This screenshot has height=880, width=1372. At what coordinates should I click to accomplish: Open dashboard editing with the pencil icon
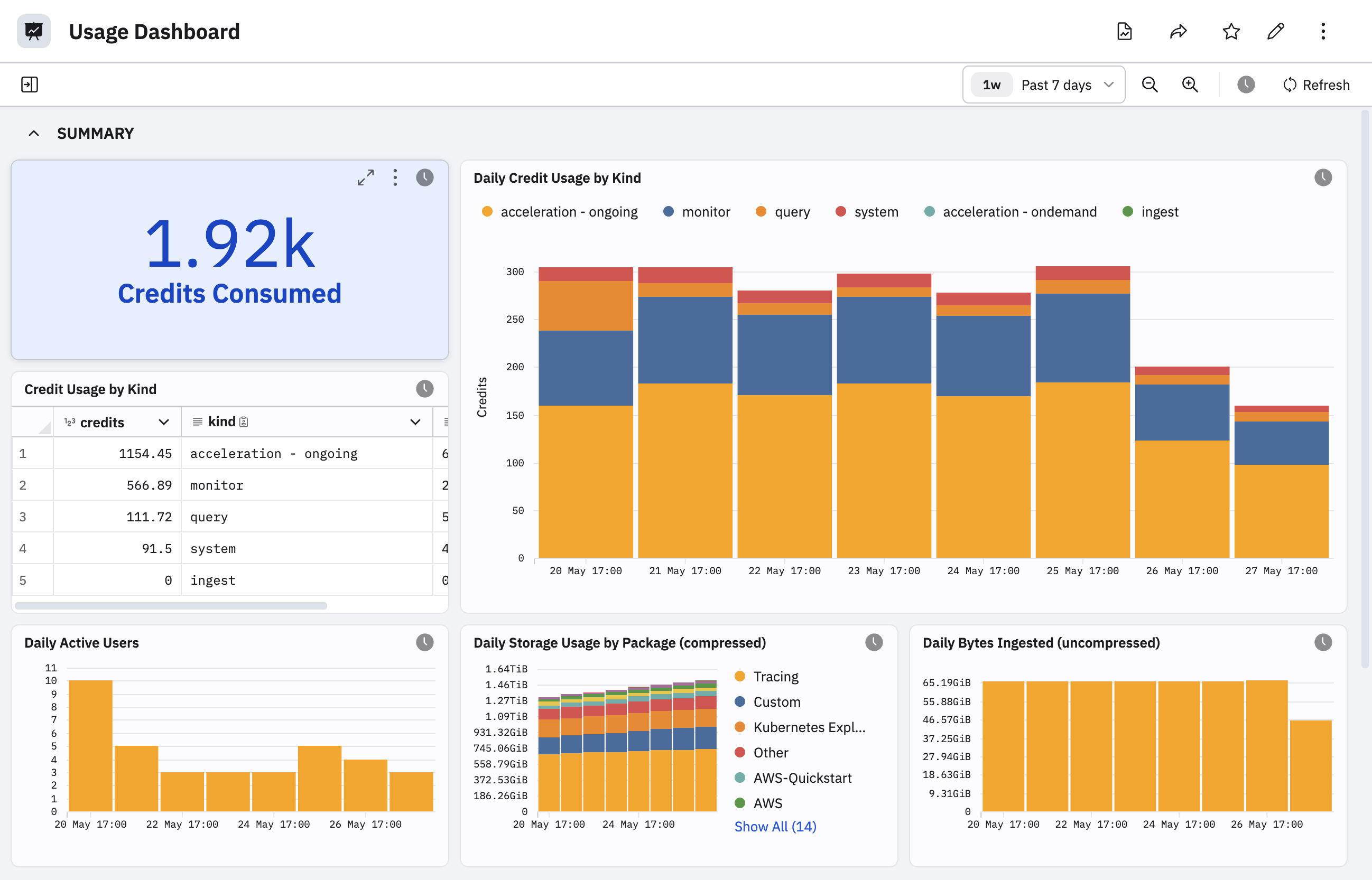tap(1276, 32)
